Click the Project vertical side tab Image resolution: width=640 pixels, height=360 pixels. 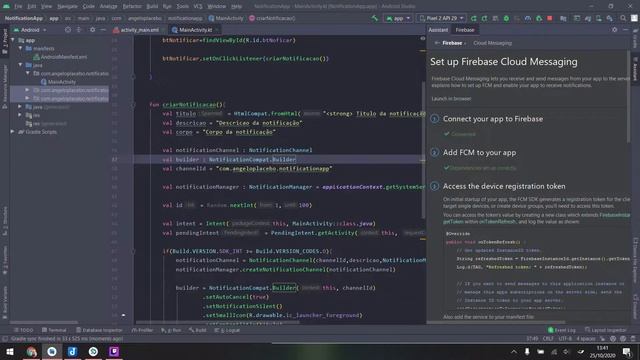click(4, 42)
